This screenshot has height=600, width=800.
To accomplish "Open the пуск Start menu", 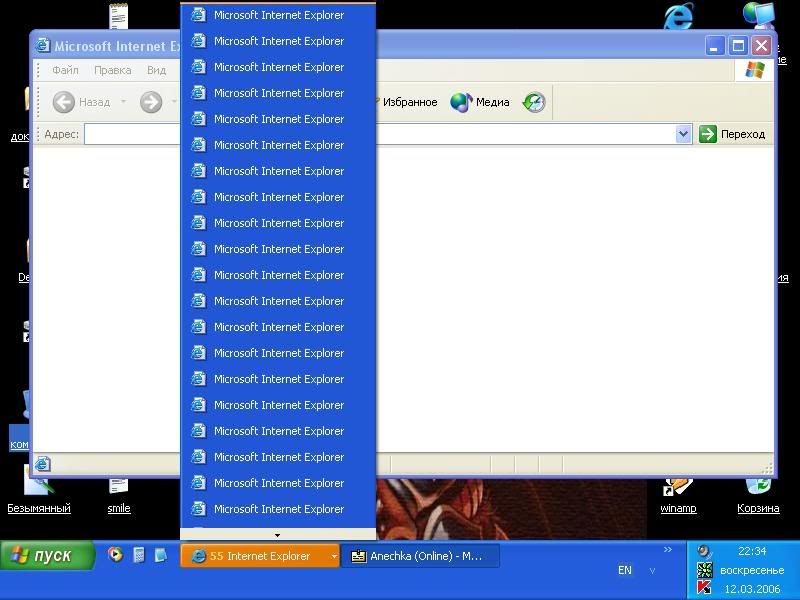I will [47, 555].
